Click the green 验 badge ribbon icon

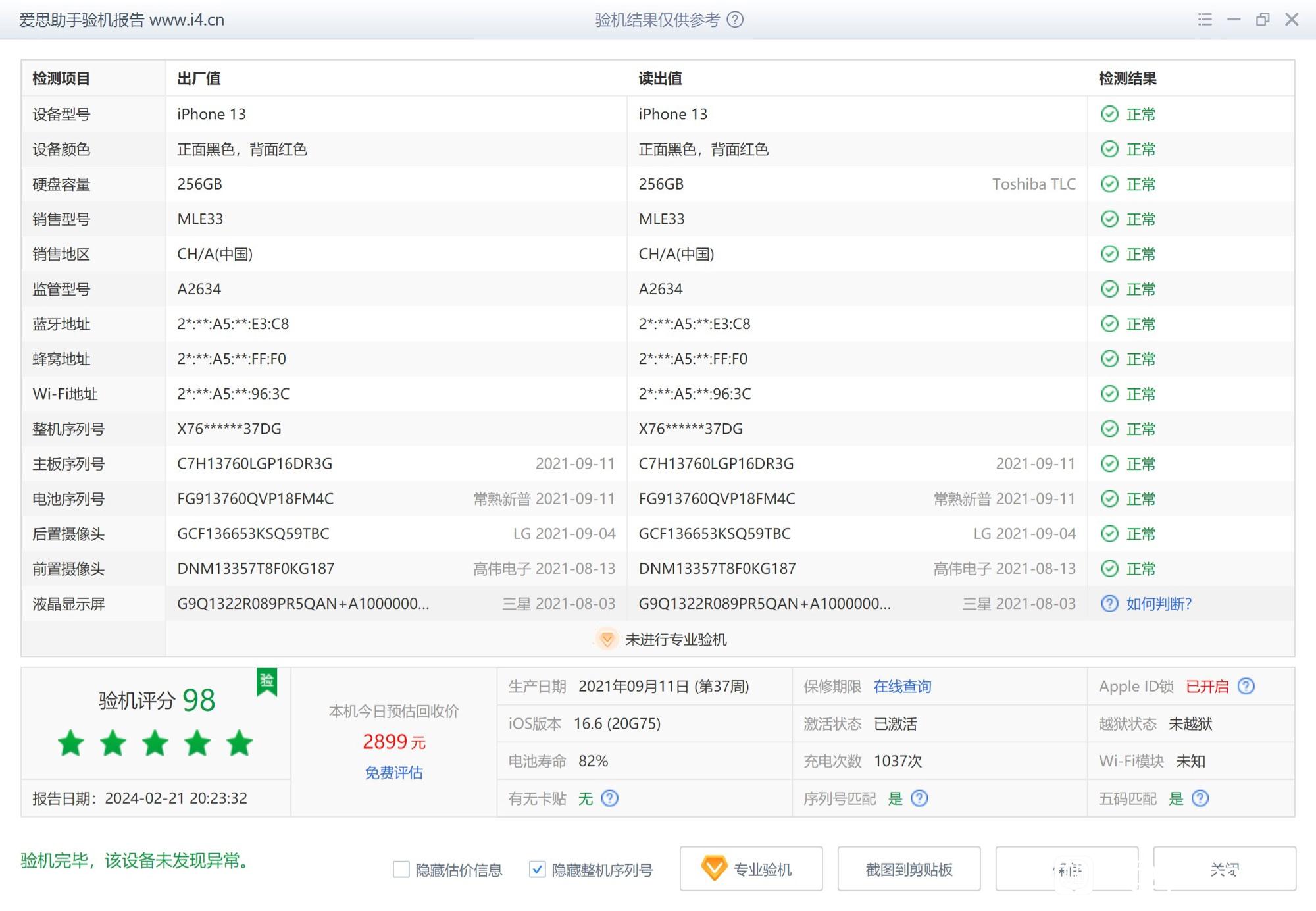click(266, 682)
